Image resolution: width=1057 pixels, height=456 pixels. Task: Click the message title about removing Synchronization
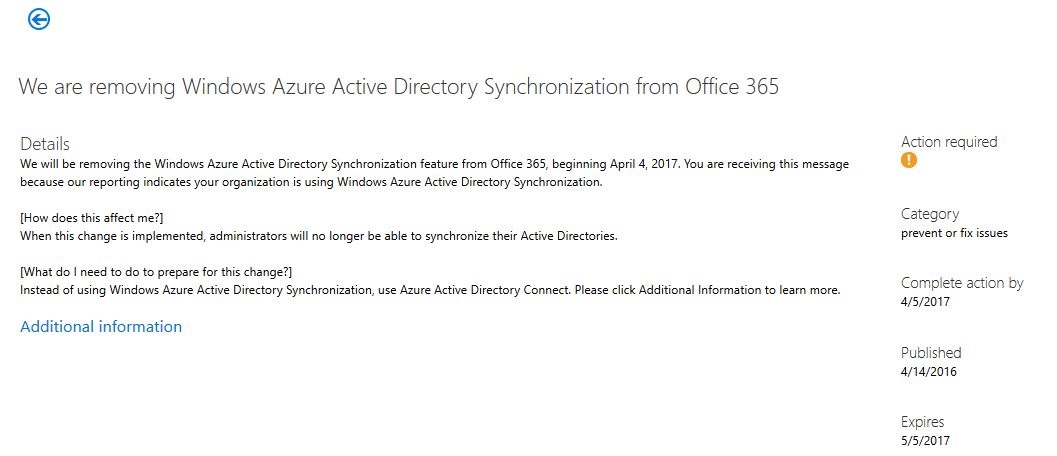[x=398, y=86]
